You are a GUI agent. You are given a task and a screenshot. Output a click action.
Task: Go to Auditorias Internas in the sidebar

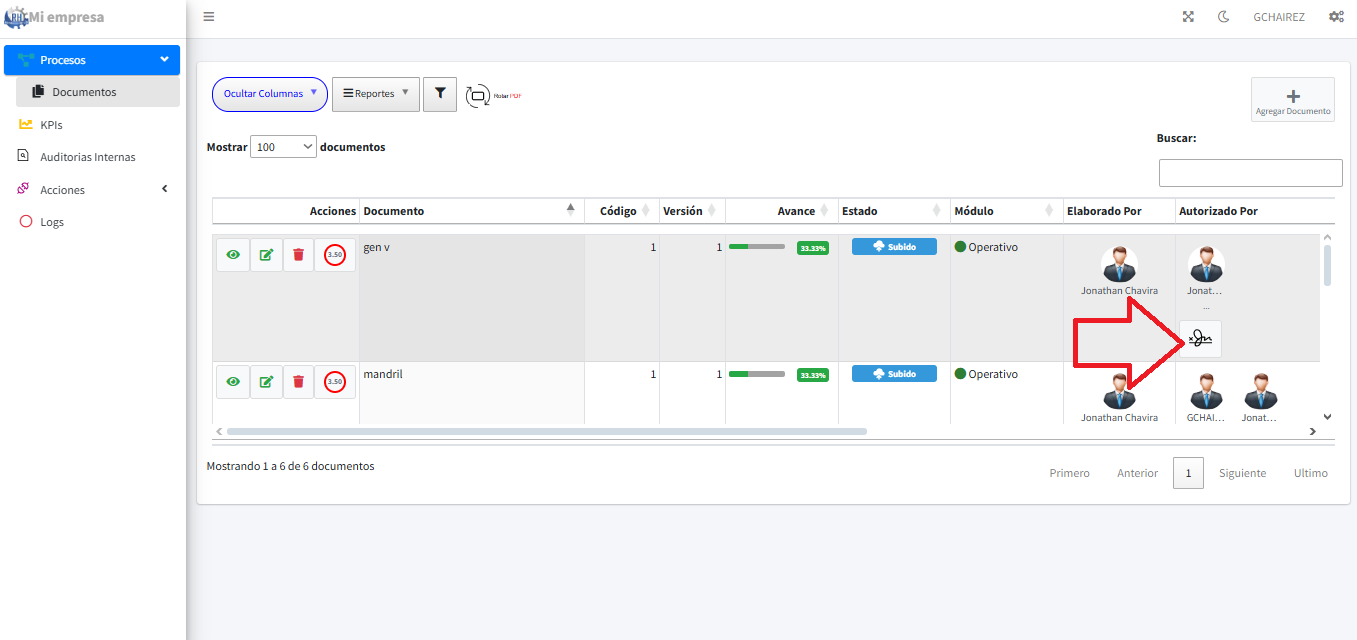[x=87, y=157]
